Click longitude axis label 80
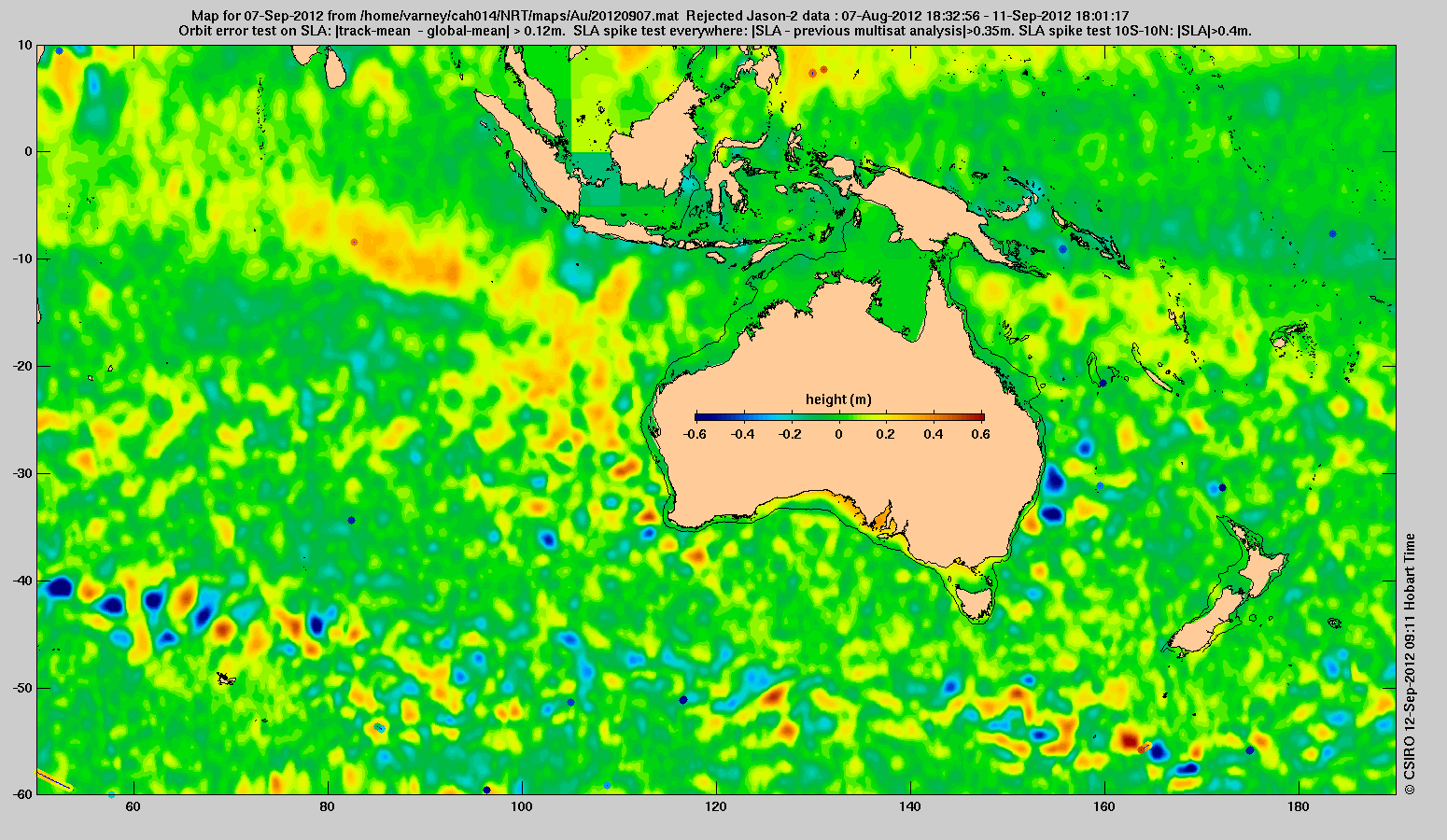Image resolution: width=1447 pixels, height=840 pixels. [x=328, y=806]
